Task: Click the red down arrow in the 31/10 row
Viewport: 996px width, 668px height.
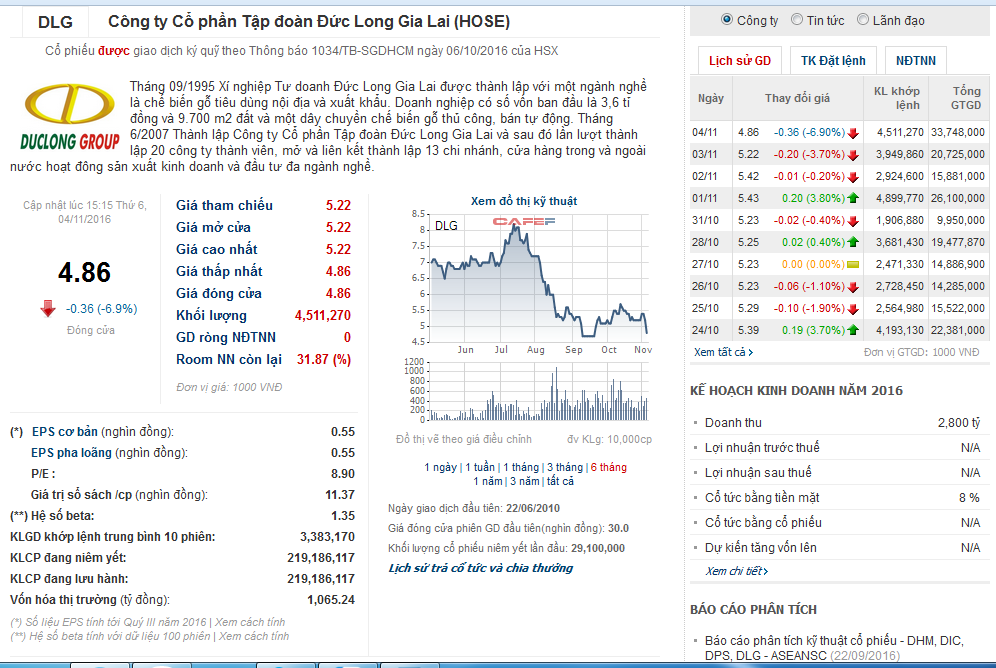Action: tap(853, 220)
